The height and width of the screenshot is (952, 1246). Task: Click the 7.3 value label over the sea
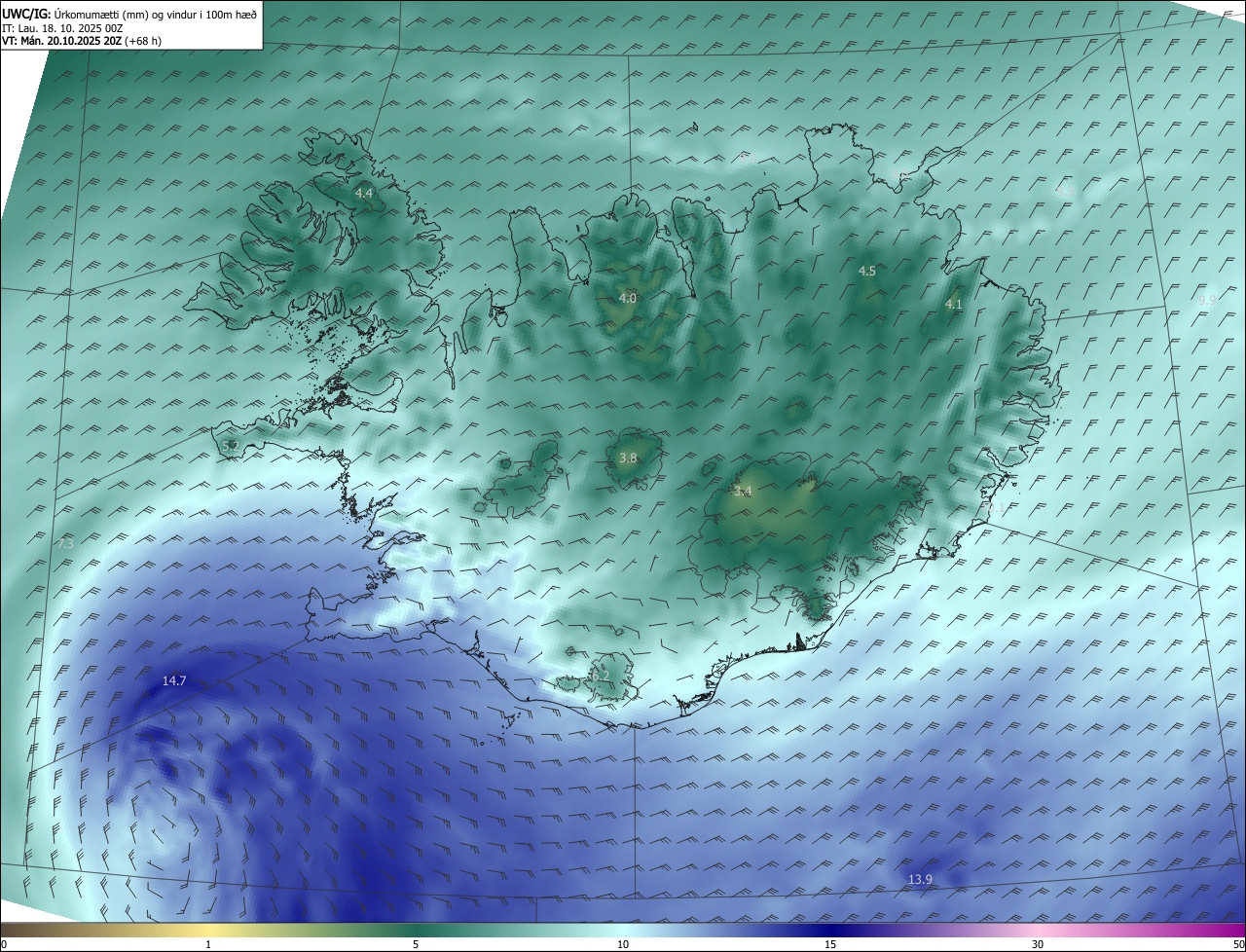[x=65, y=544]
